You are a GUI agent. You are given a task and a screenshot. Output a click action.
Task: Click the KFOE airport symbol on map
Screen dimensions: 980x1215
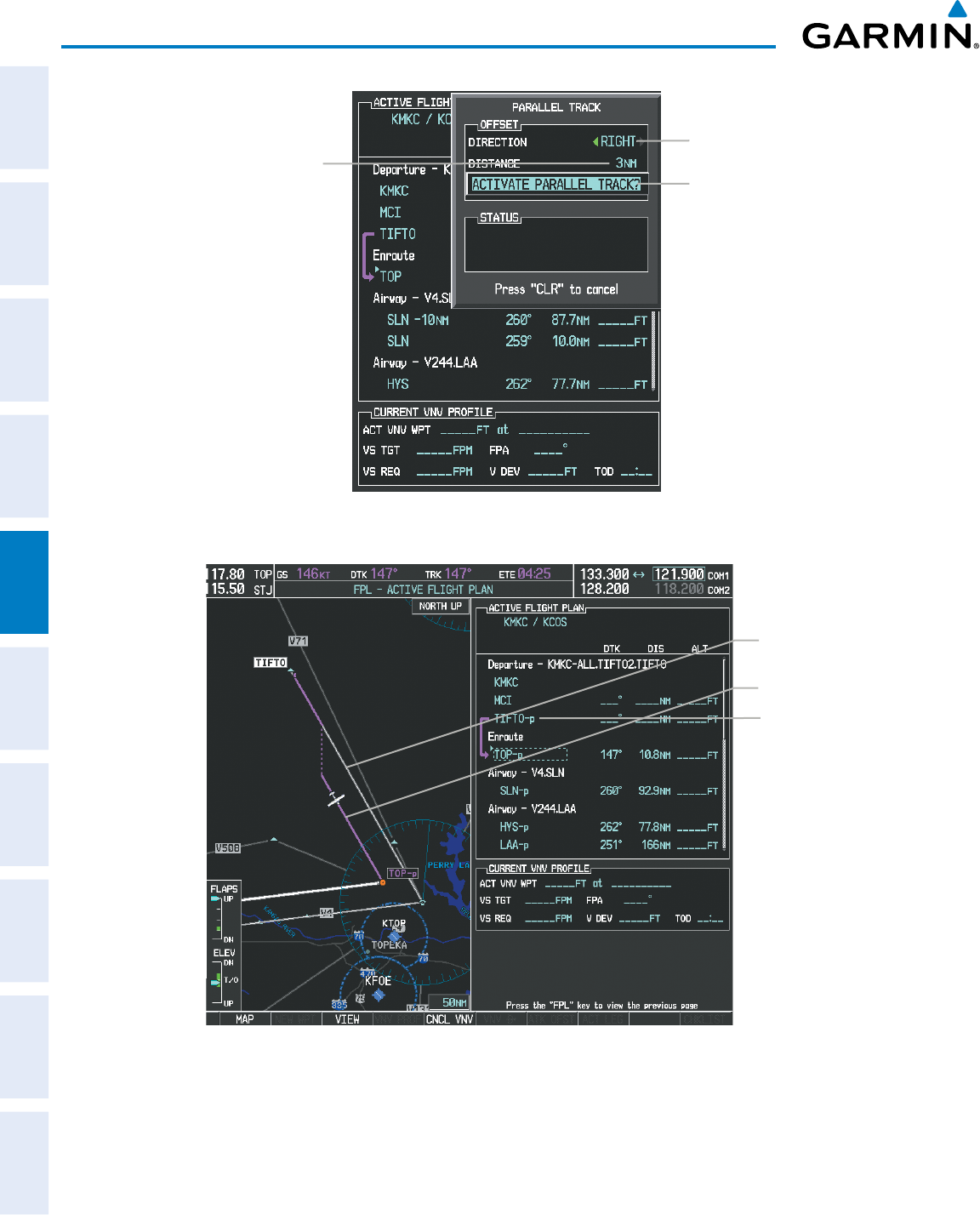click(379, 994)
